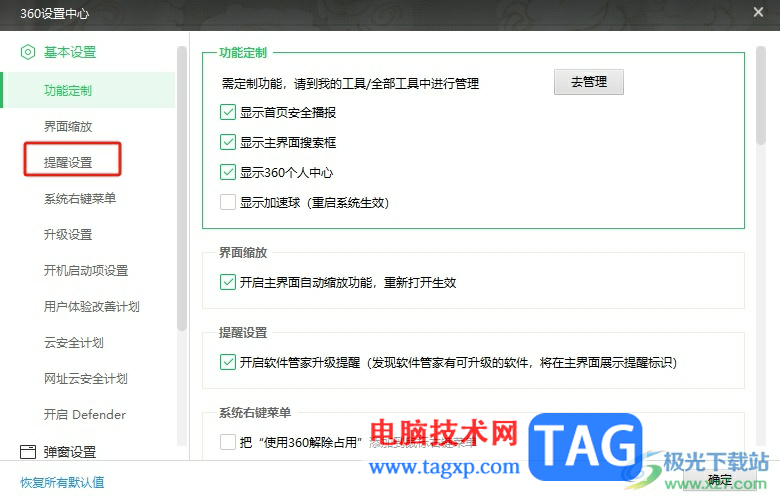Screen dimensions: 780x500
Task: Open 云安全计划 sidebar item
Action: [x=74, y=343]
